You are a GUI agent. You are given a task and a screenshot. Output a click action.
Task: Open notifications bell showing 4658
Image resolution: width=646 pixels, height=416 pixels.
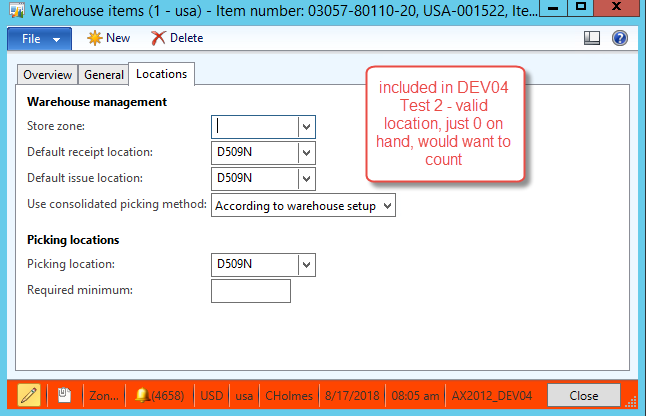[x=160, y=395]
